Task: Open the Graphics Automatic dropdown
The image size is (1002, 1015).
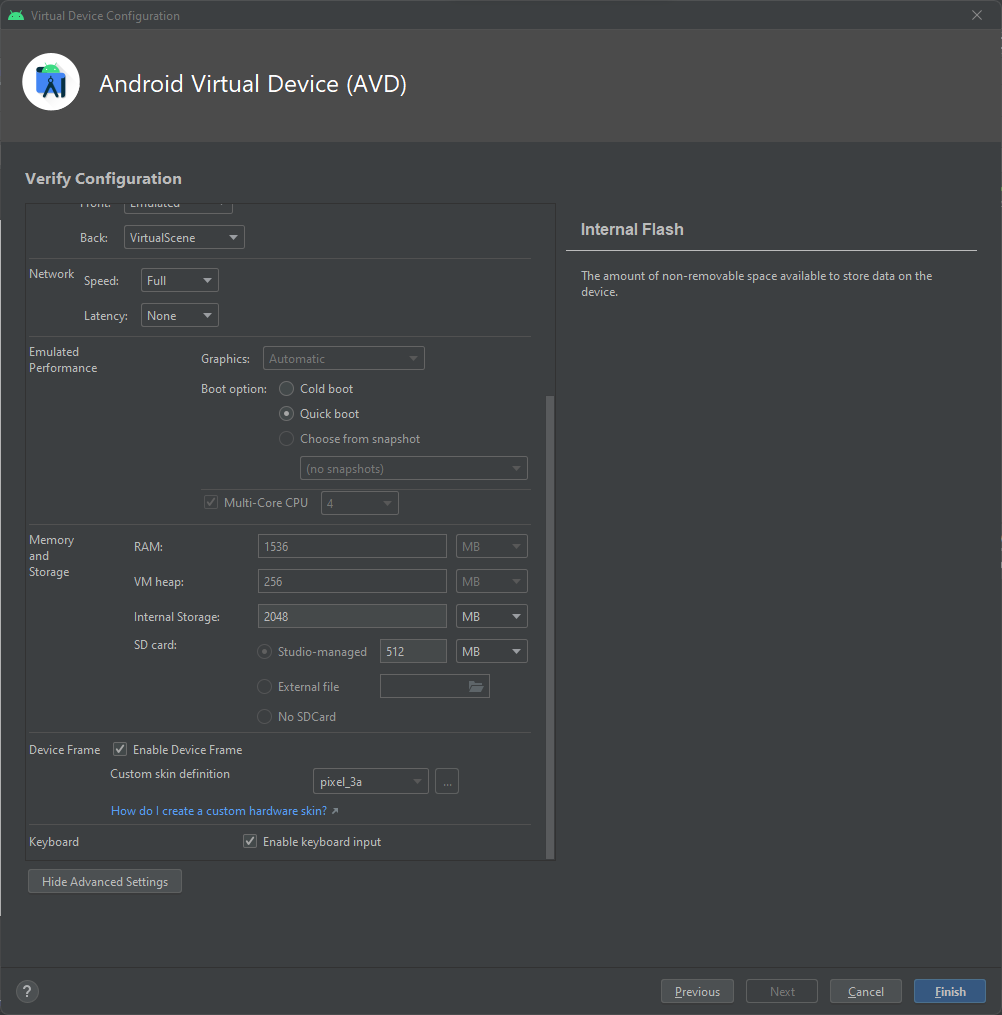Action: point(344,358)
